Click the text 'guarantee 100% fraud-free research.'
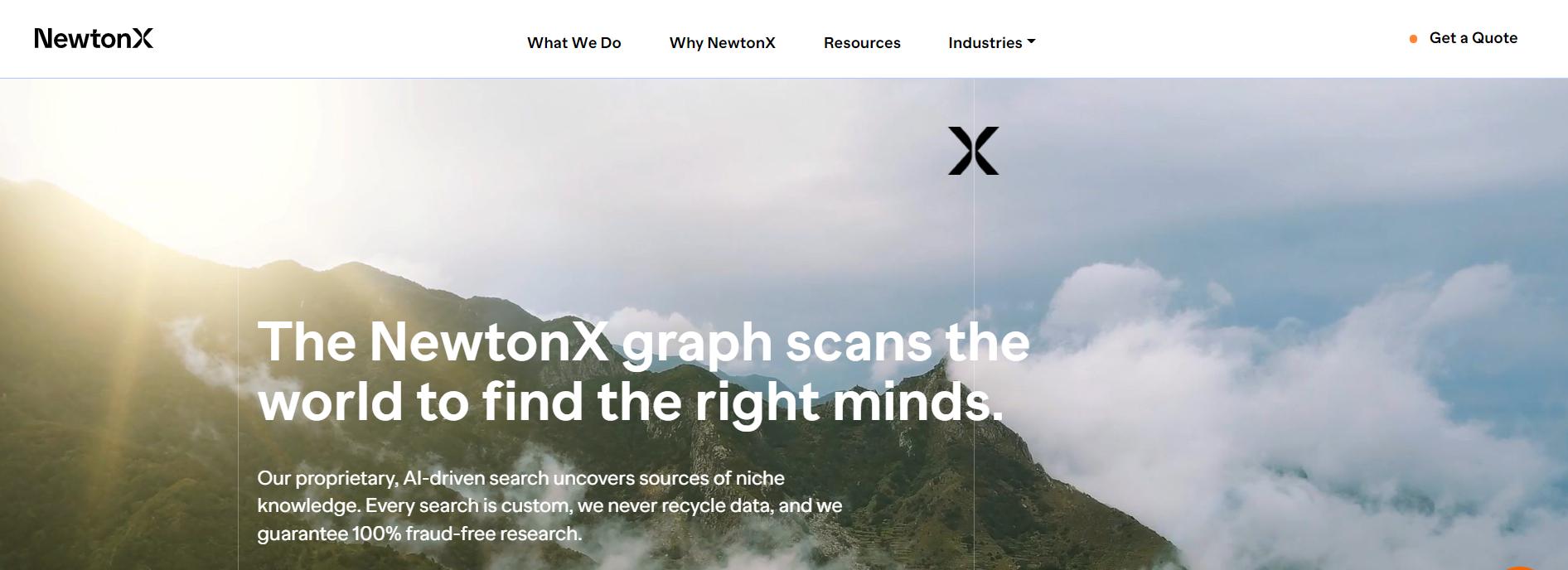Screen dimensions: 1568x570 coord(419,534)
